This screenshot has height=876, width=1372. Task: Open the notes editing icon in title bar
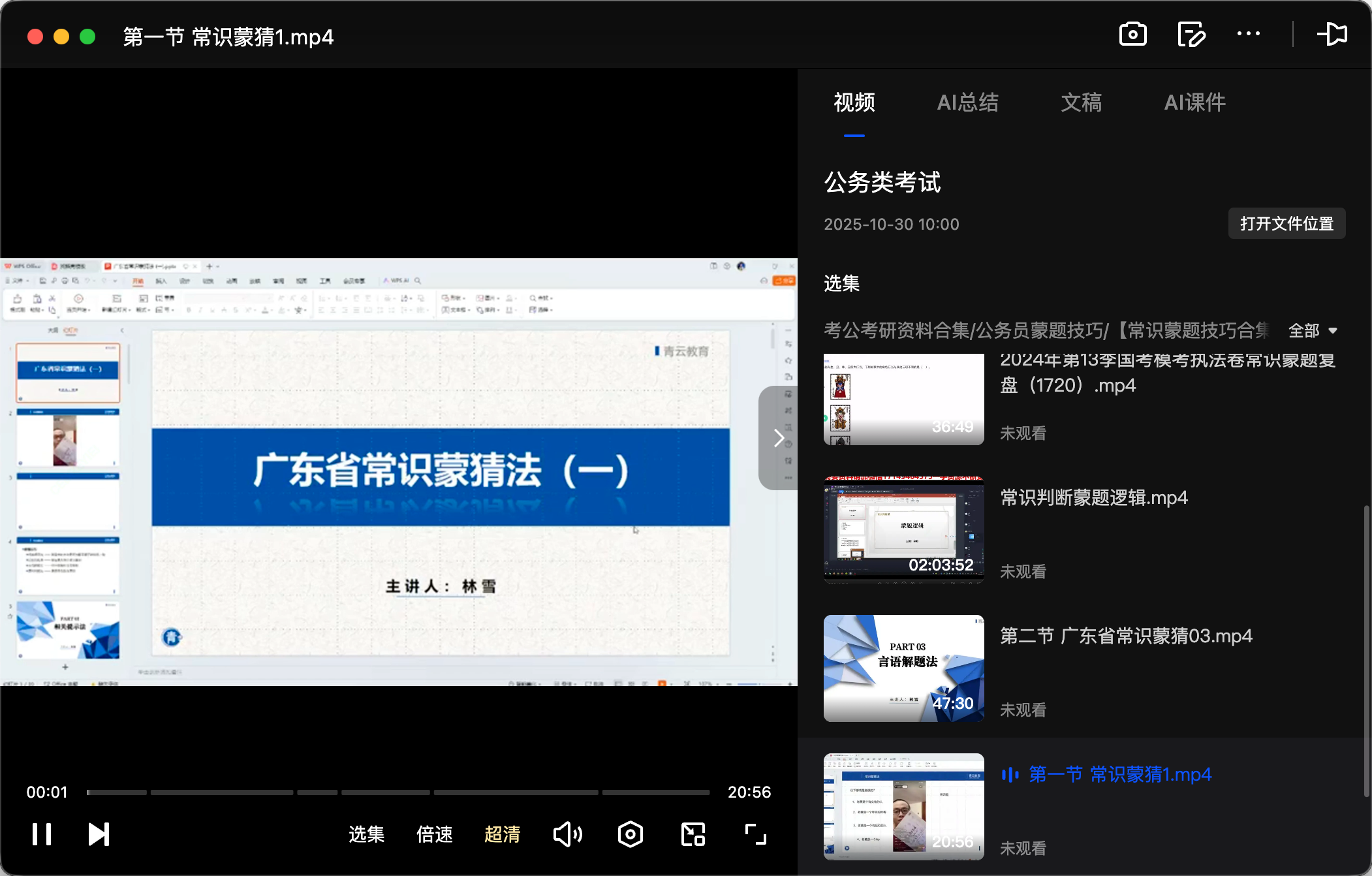(1190, 33)
